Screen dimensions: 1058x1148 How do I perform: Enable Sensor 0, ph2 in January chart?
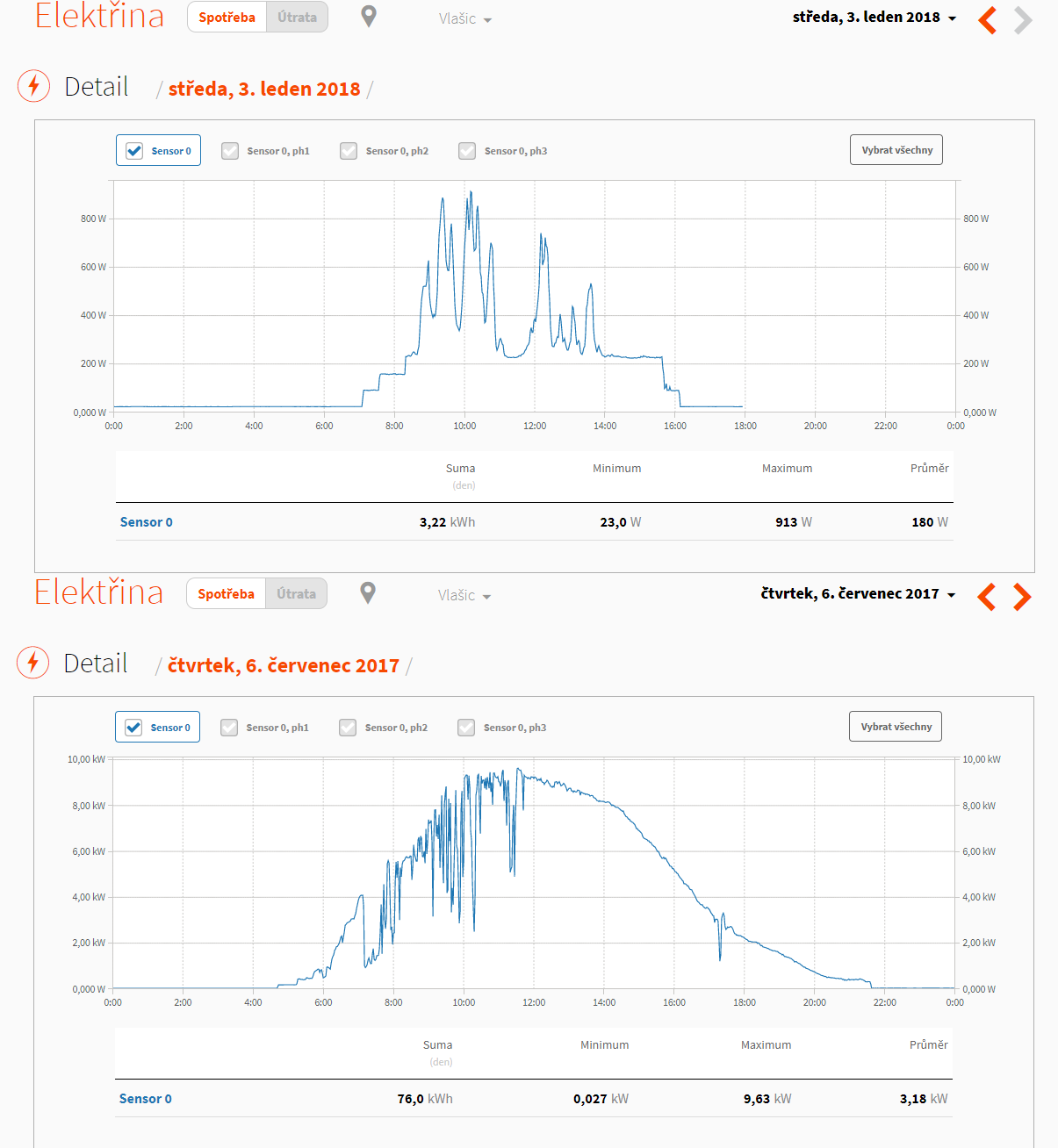tap(349, 151)
